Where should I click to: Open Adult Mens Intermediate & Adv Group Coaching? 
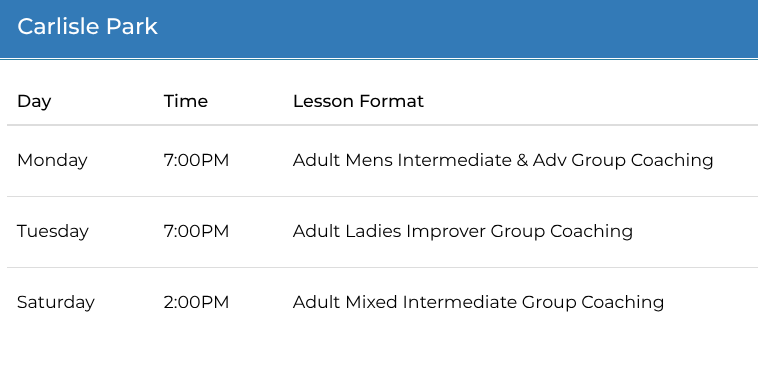(x=503, y=161)
